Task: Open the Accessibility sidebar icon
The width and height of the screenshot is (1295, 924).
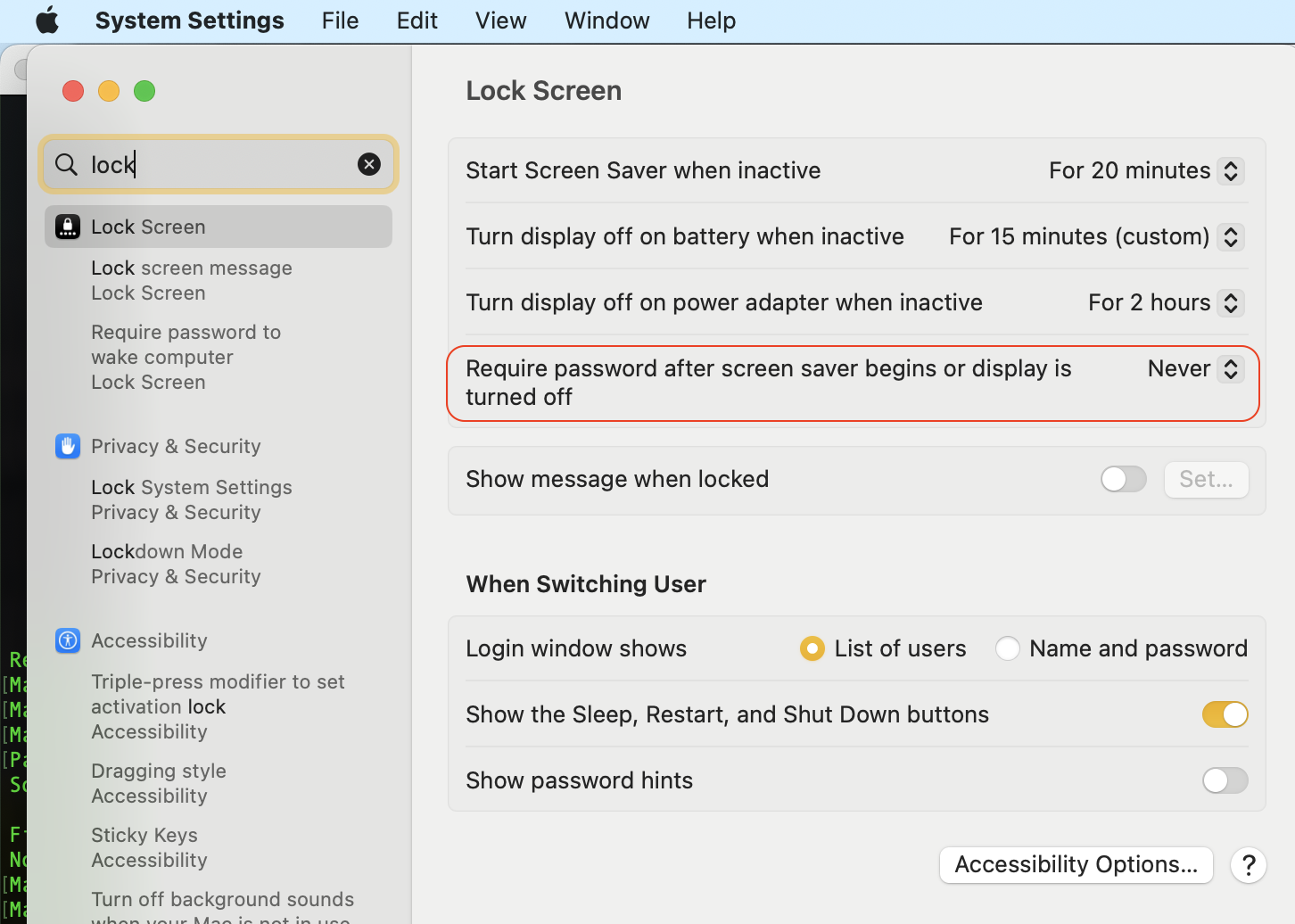Action: 68,640
